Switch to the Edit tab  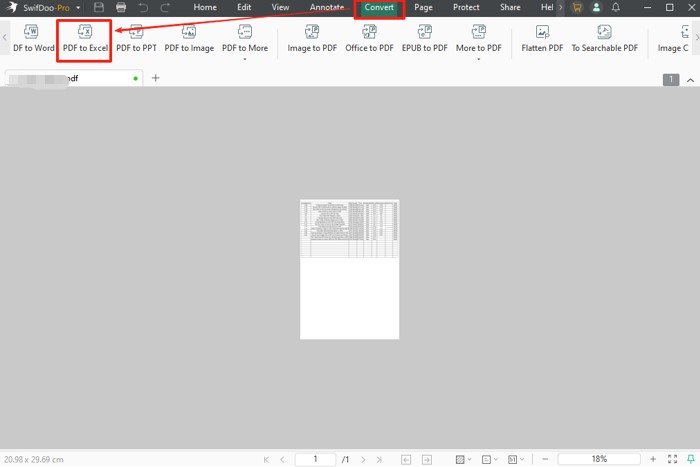(244, 7)
